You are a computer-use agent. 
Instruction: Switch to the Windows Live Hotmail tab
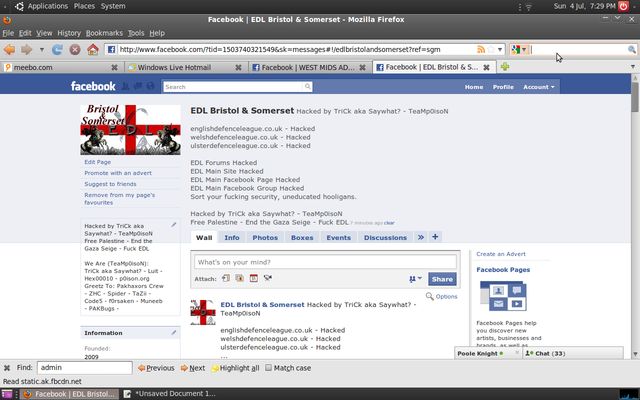coord(180,67)
